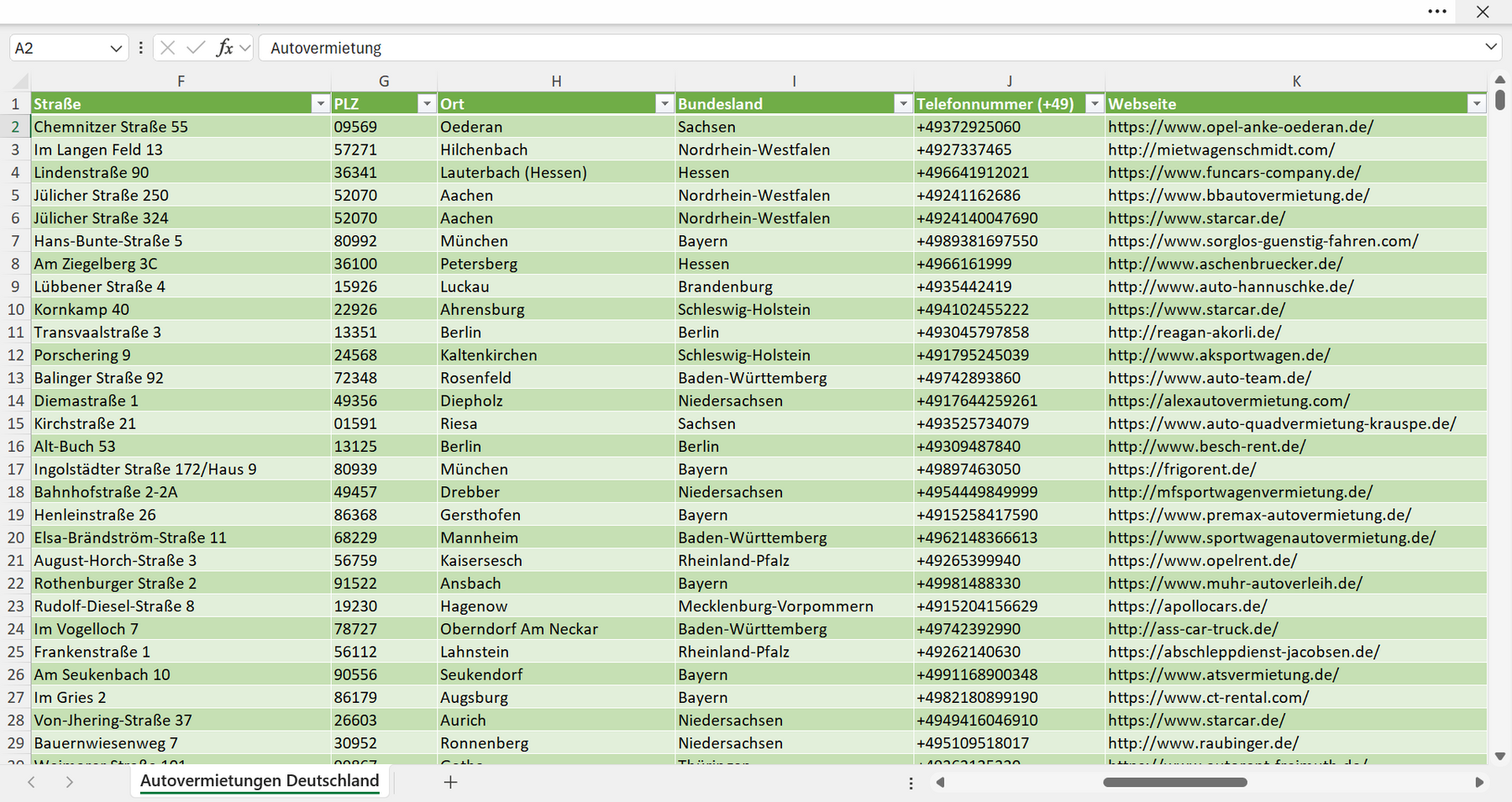
Task: Select cell Kaisersesch
Action: (556, 560)
